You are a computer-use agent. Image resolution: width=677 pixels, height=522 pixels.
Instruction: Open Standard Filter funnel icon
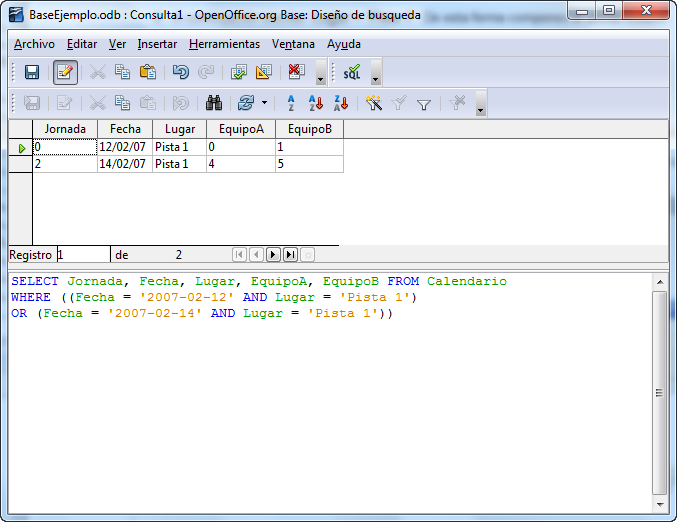(424, 104)
